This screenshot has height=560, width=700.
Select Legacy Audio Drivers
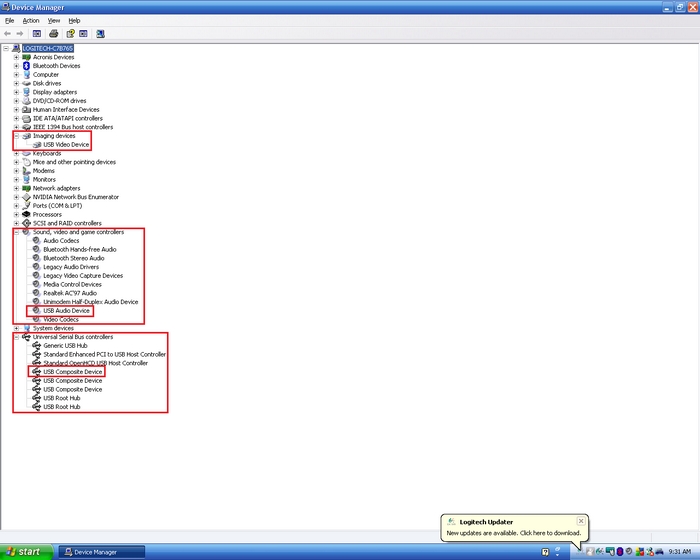(71, 267)
